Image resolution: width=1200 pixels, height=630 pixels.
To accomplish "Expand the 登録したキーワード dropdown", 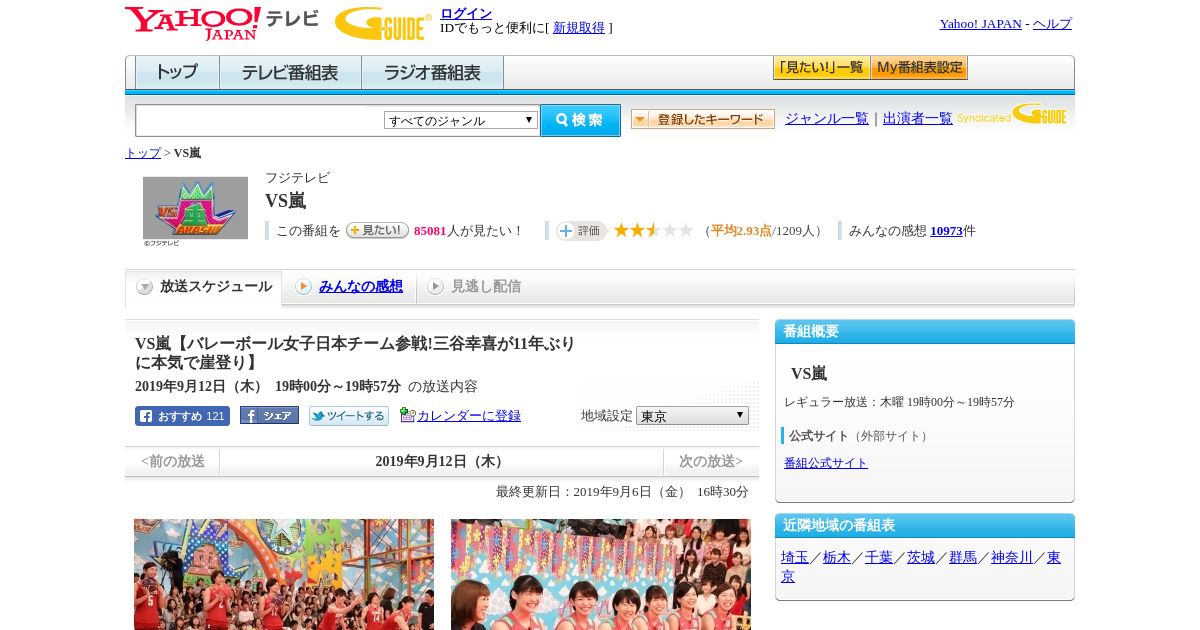I will pos(703,119).
